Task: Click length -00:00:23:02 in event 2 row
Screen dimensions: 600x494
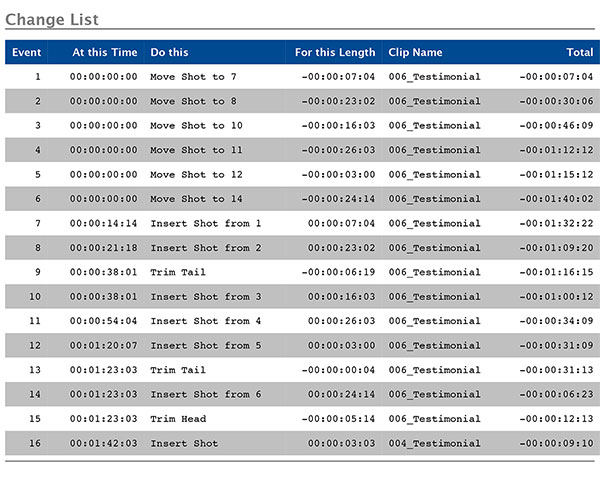Action: (338, 101)
